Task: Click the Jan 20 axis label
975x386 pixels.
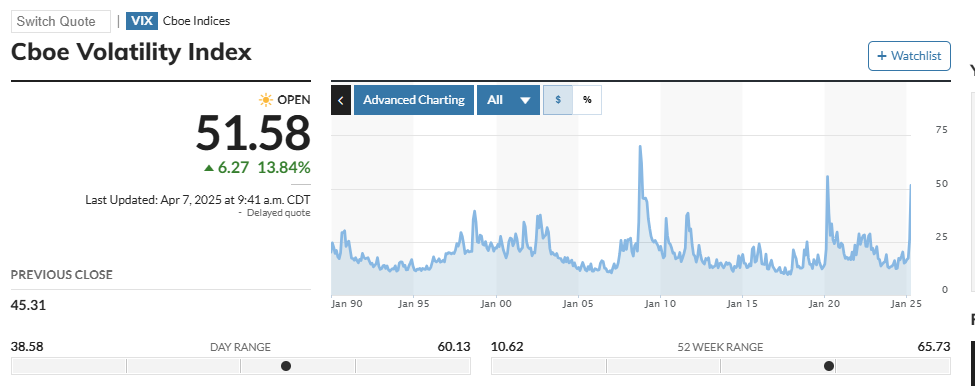Action: [825, 304]
